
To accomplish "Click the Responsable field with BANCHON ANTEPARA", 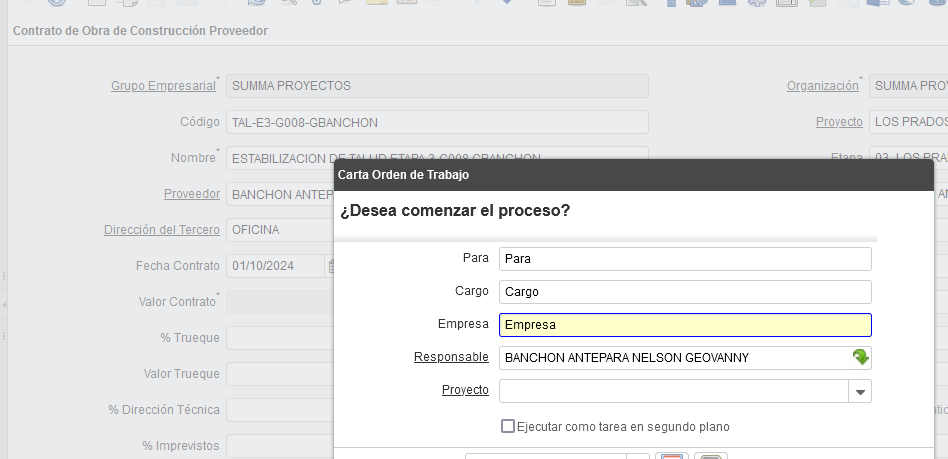I will tap(673, 358).
